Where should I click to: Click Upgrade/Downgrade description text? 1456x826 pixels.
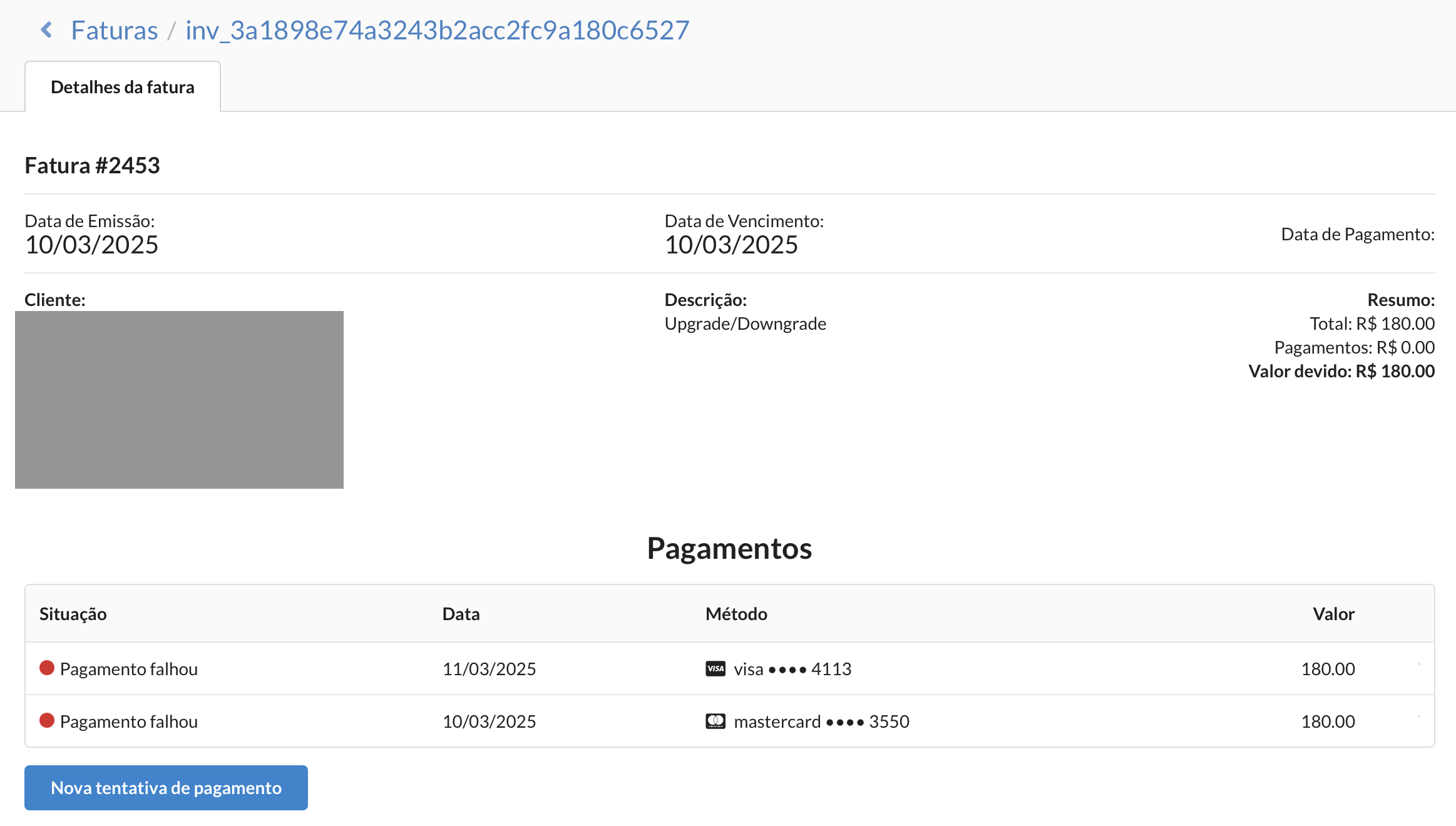coord(746,324)
